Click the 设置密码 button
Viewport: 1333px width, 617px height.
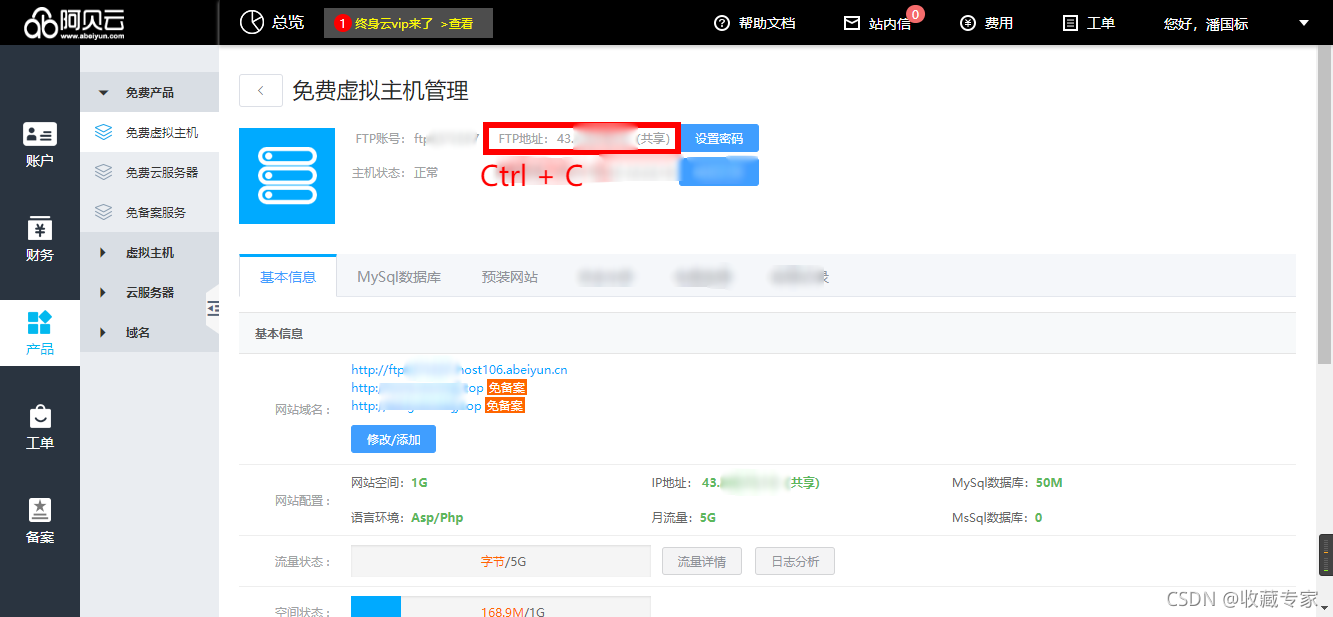point(719,139)
